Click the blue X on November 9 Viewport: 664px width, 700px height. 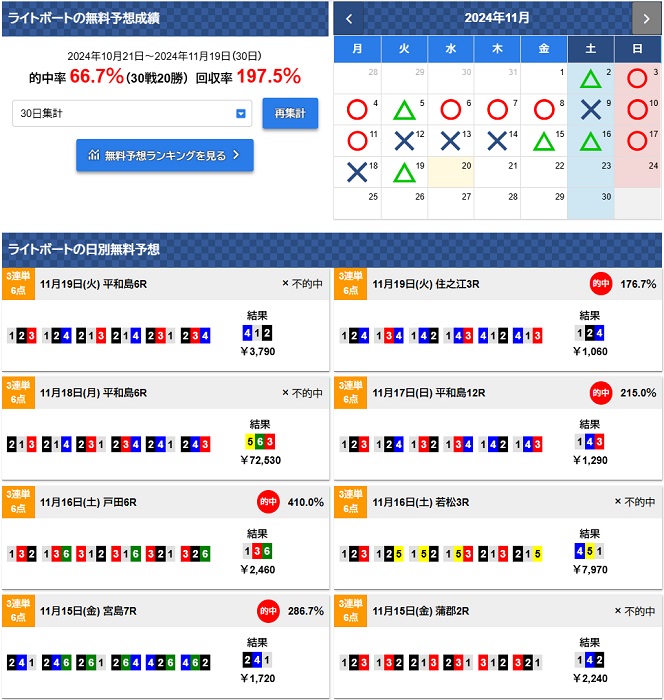(x=591, y=110)
